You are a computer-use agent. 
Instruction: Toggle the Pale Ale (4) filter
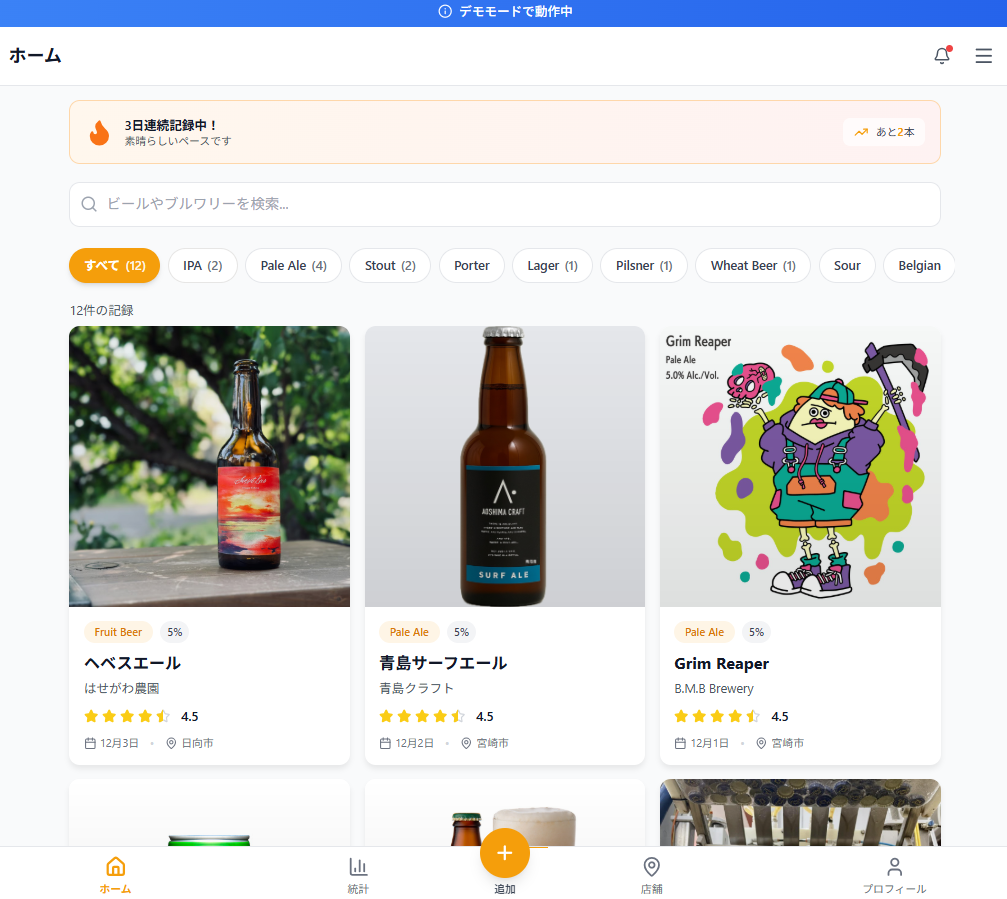(x=293, y=266)
